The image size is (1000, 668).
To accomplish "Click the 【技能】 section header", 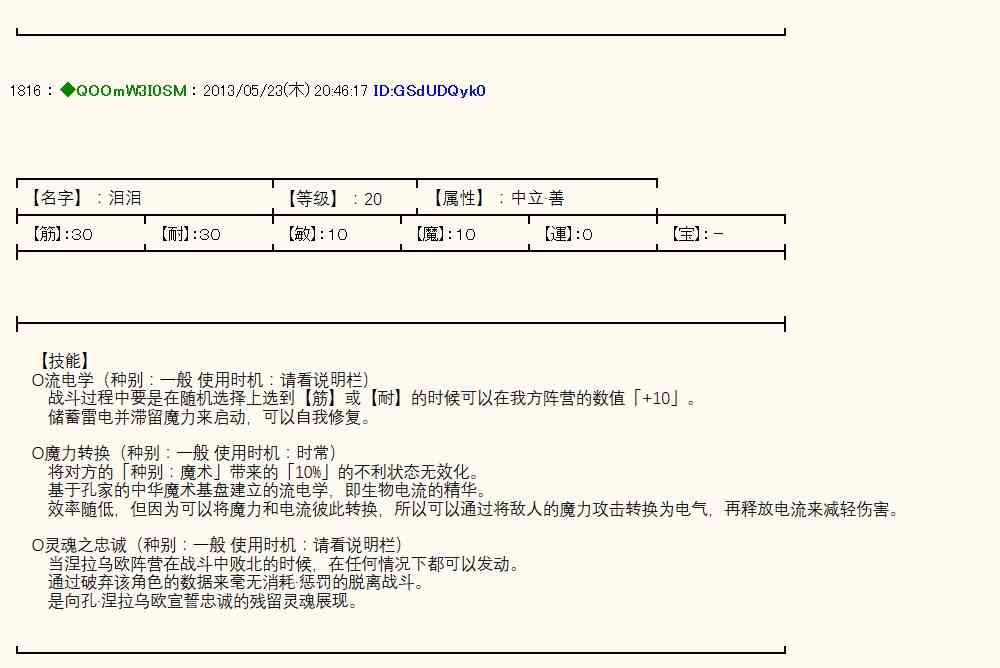I will [x=64, y=361].
